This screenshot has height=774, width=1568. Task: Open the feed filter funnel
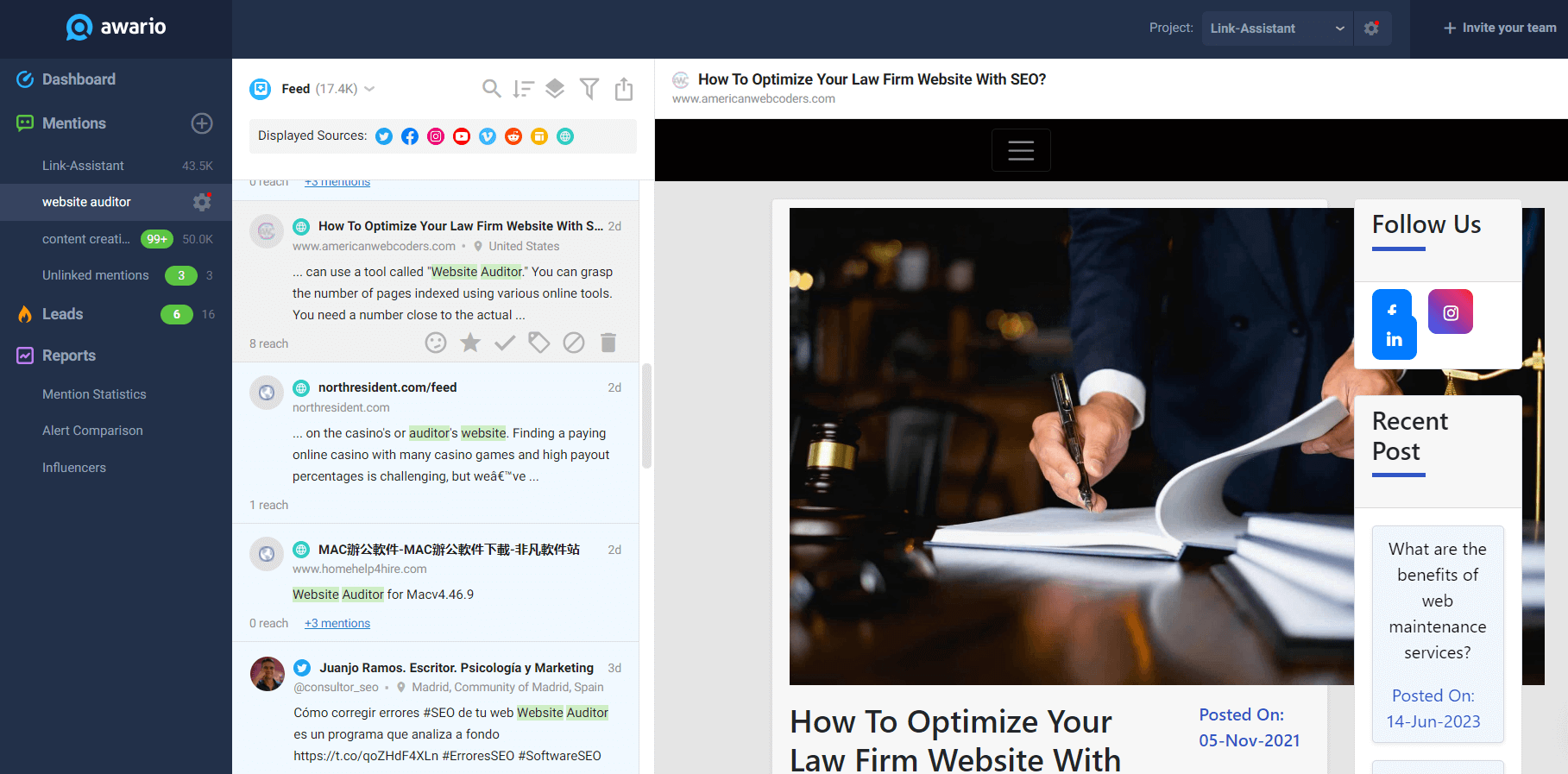click(x=589, y=88)
